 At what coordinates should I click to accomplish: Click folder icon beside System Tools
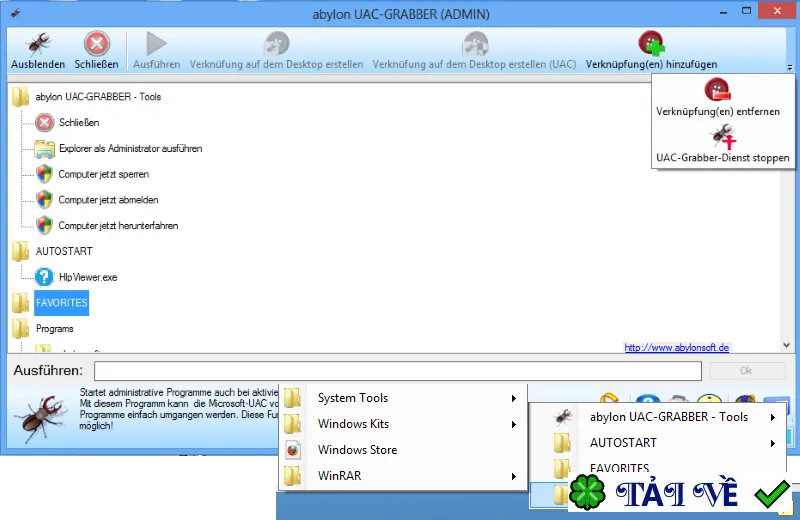293,398
